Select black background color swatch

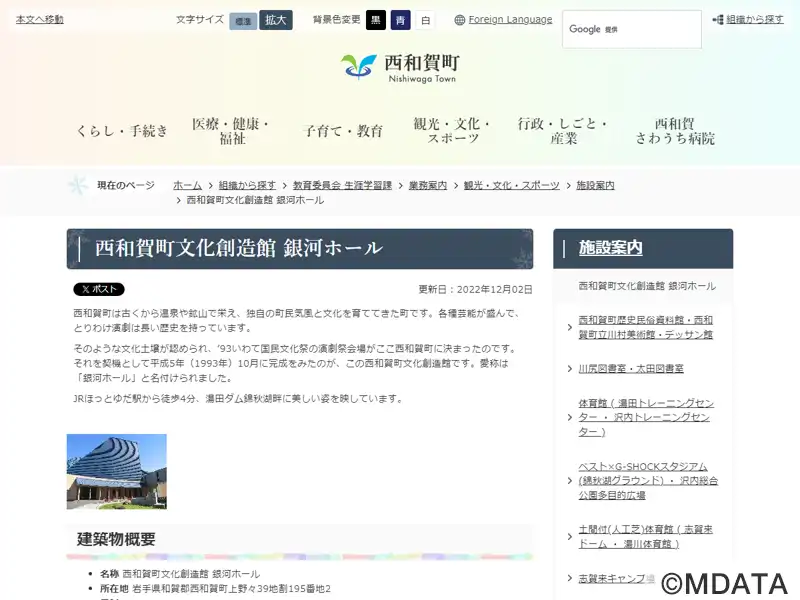tap(376, 20)
